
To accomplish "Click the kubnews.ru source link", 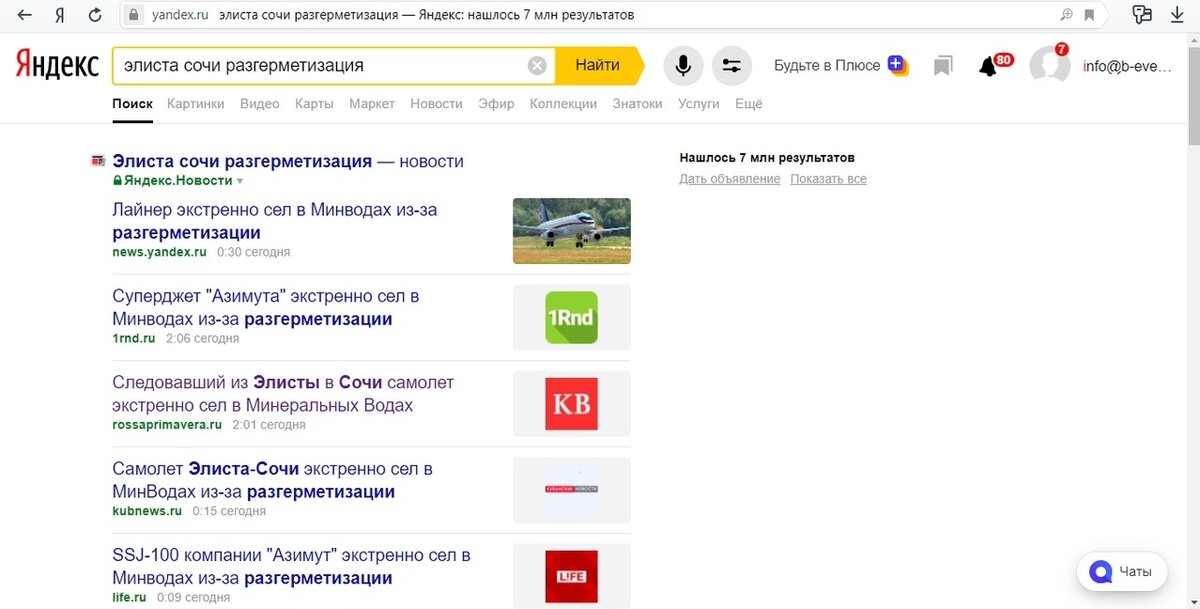I will point(147,511).
